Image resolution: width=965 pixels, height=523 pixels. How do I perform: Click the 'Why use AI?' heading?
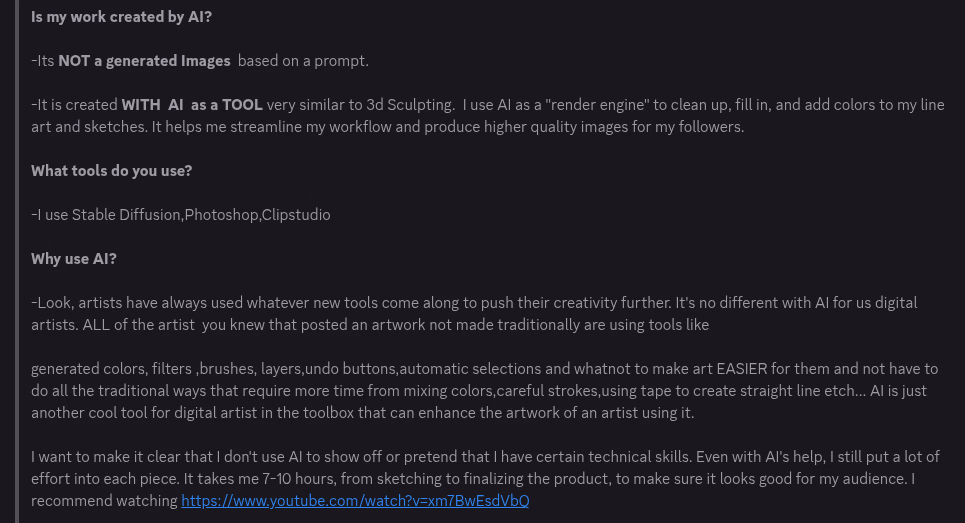pos(74,258)
